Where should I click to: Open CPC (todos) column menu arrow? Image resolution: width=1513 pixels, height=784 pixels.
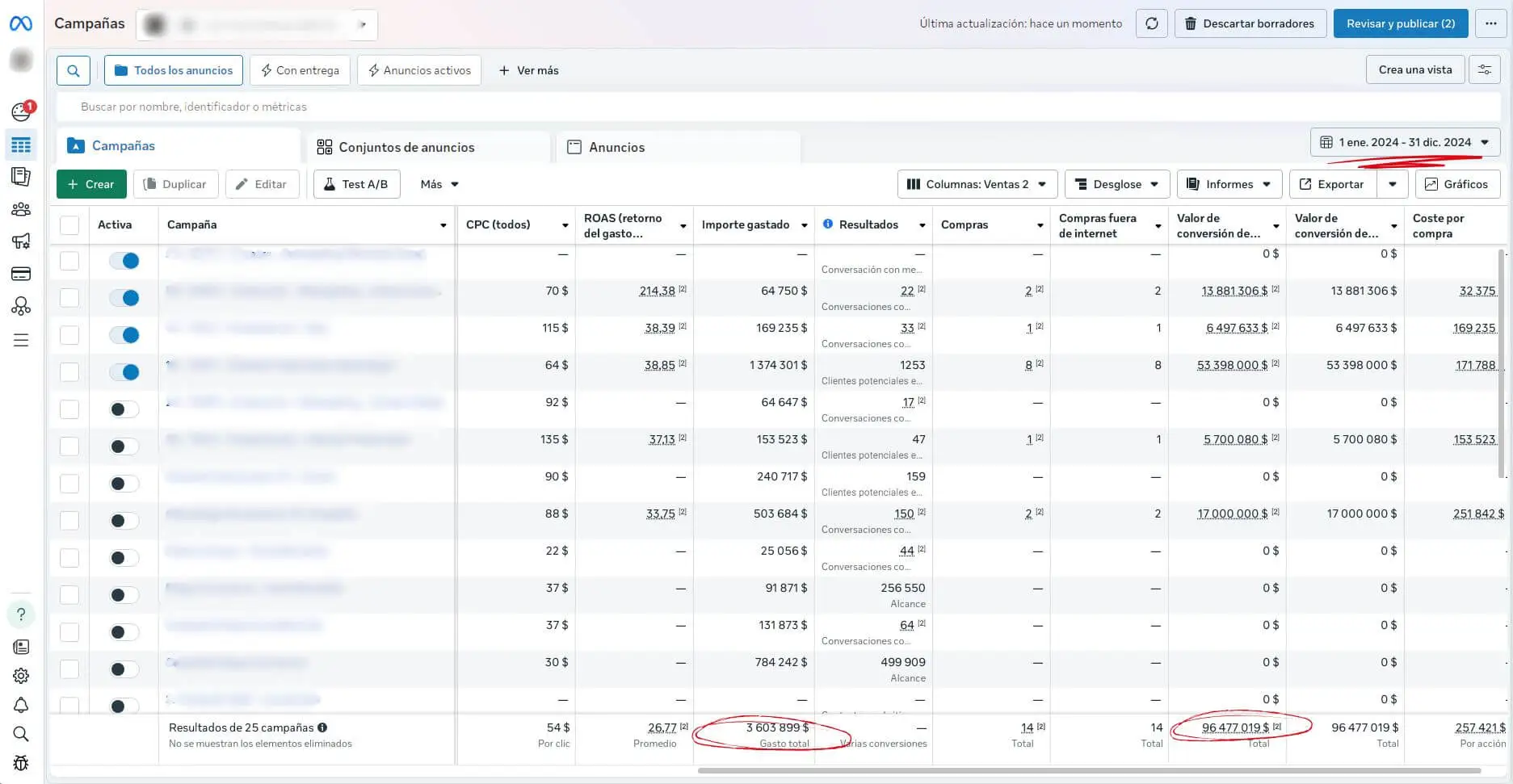coord(565,225)
